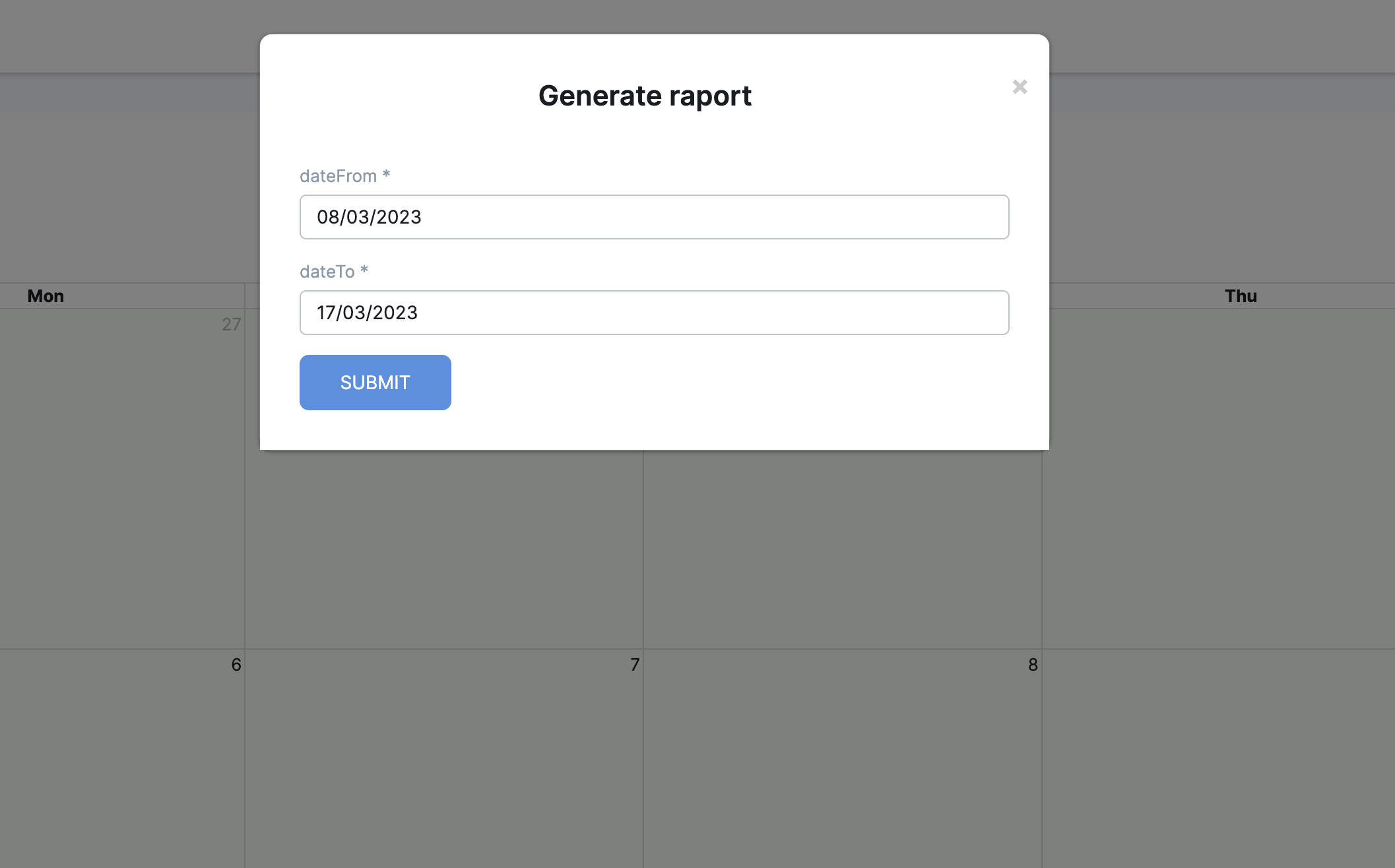The image size is (1395, 868).
Task: Click the Generate raport heading
Action: tap(645, 96)
